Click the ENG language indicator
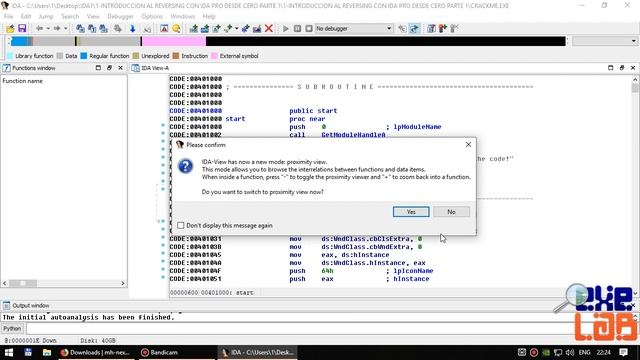Viewport: 640px width, 360px height. [584, 352]
